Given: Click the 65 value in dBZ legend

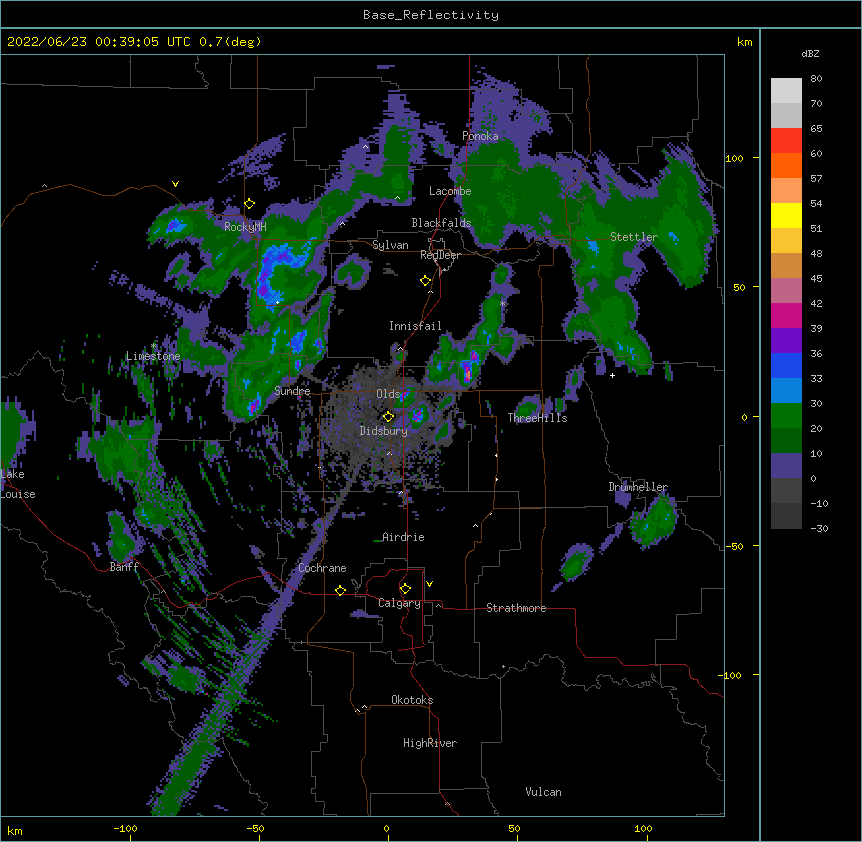Looking at the screenshot, I should click(816, 128).
